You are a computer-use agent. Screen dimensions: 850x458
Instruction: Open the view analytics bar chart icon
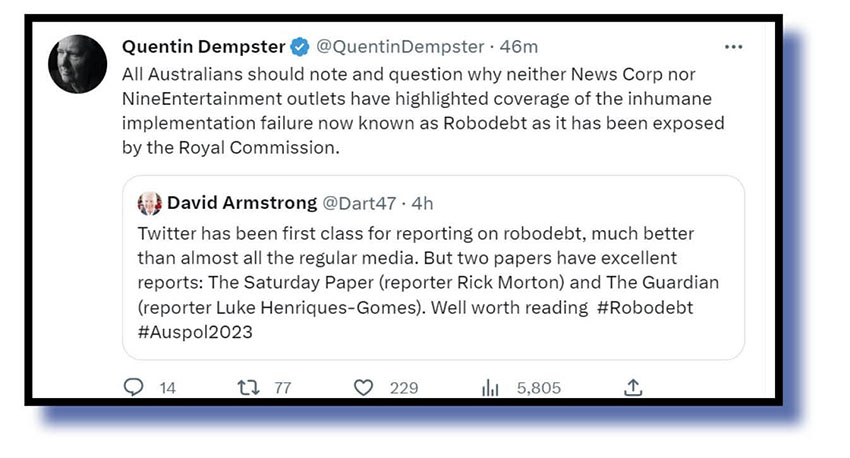[491, 388]
